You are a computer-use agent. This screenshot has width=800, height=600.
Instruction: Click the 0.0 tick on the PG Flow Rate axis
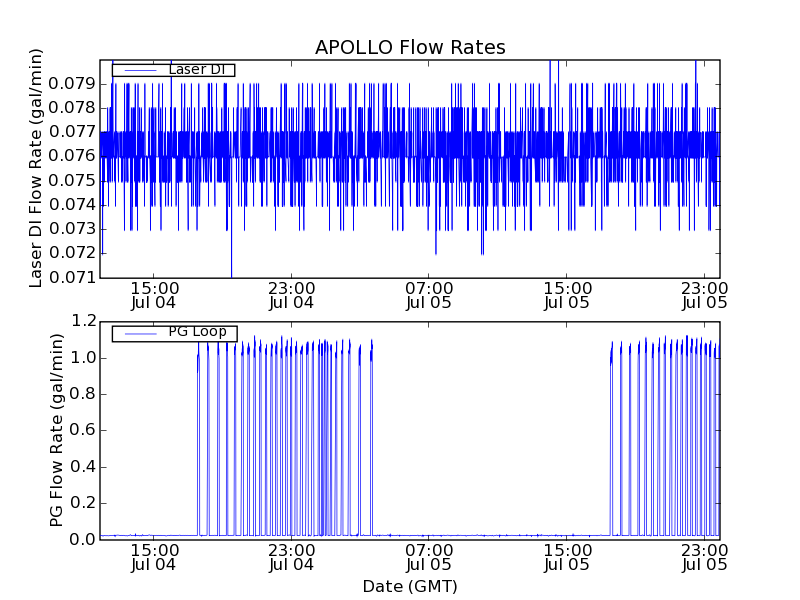pos(83,539)
